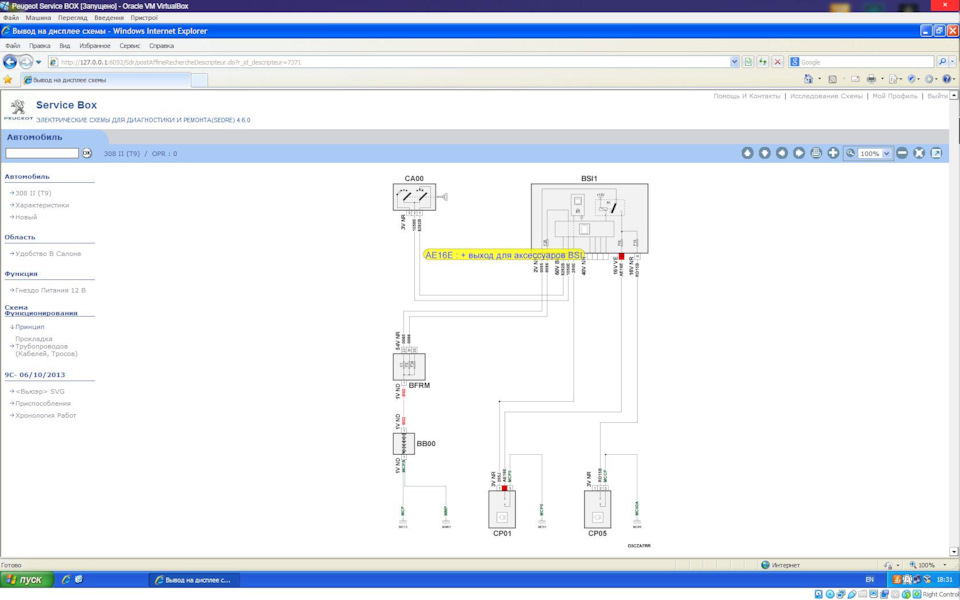The image size is (960, 600).
Task: Open the IE Help question mark menu
Action: click(947, 79)
